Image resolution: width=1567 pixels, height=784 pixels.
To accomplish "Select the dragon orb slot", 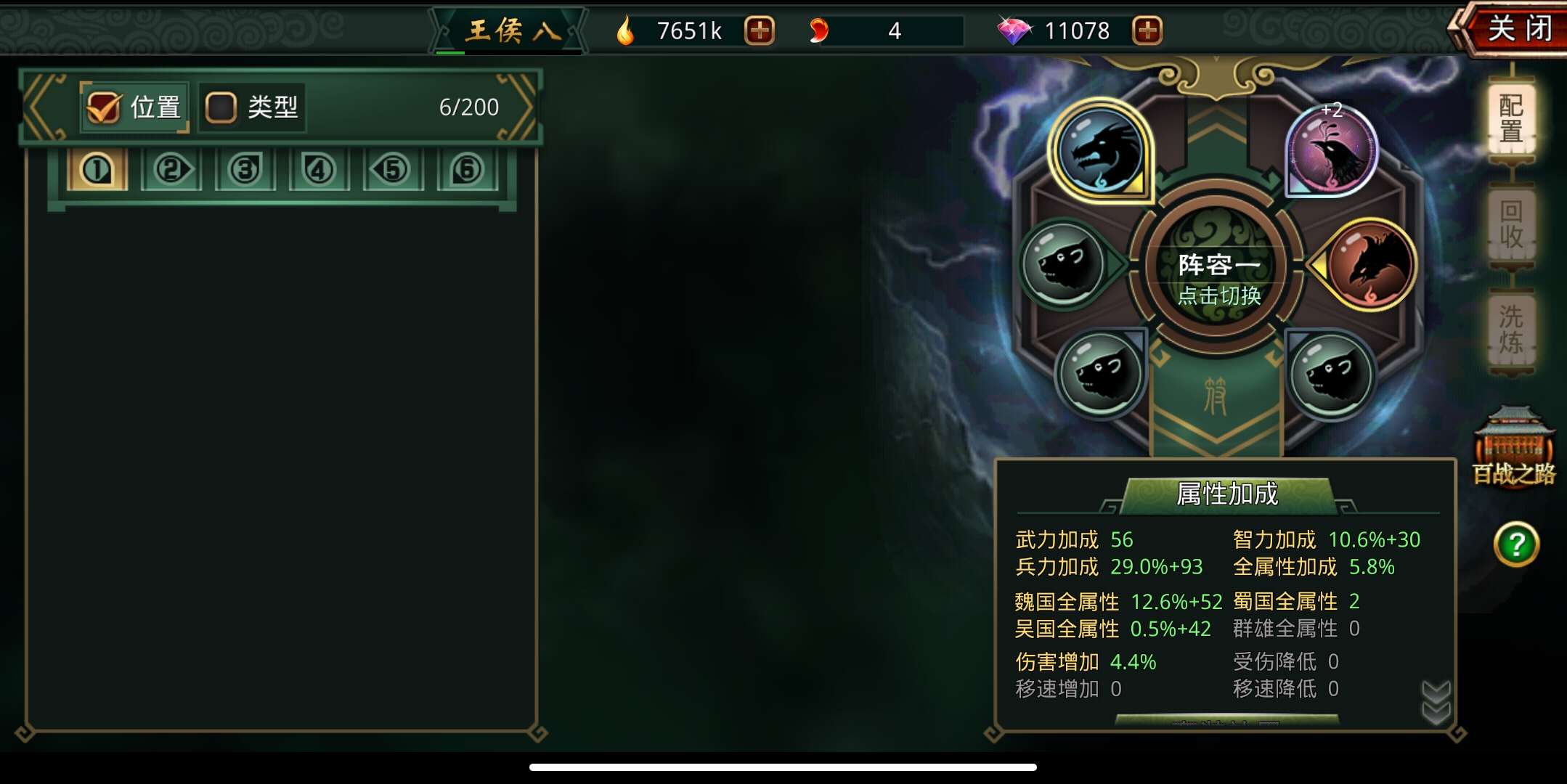I will click(x=1101, y=151).
